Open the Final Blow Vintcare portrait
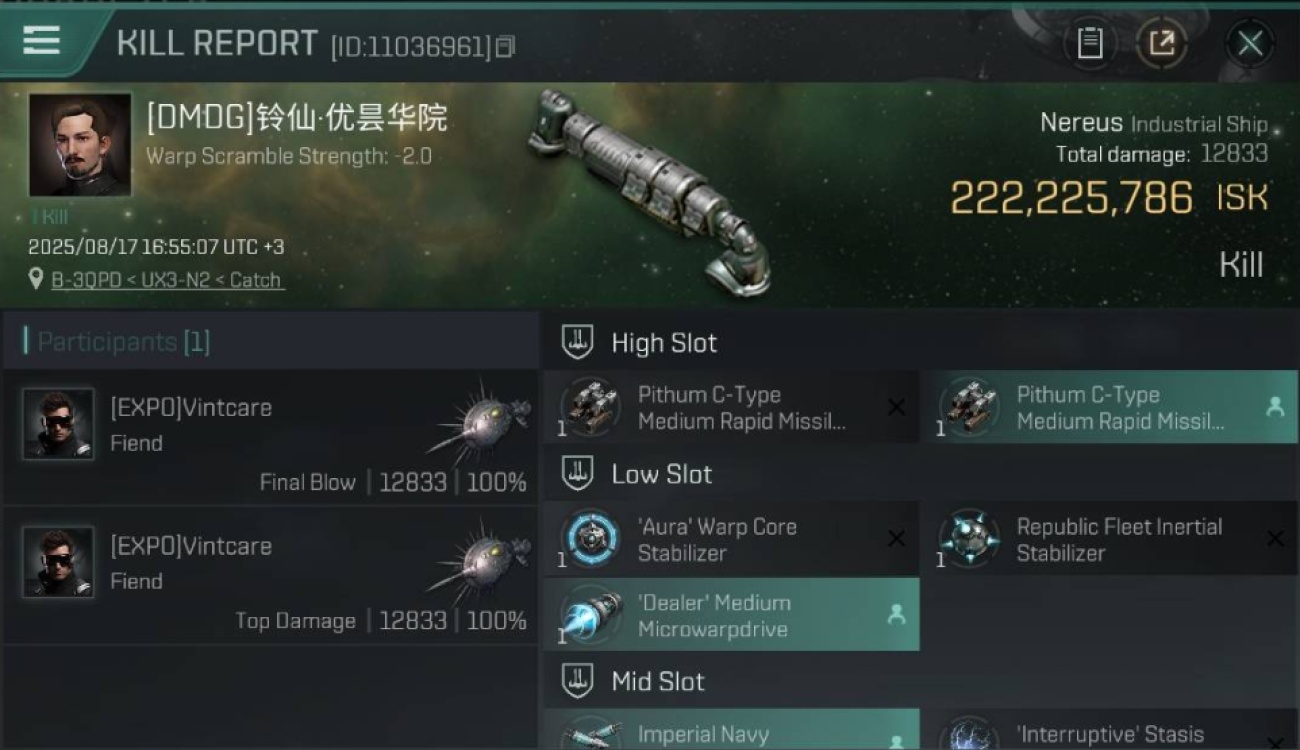1300x750 pixels. [x=58, y=424]
